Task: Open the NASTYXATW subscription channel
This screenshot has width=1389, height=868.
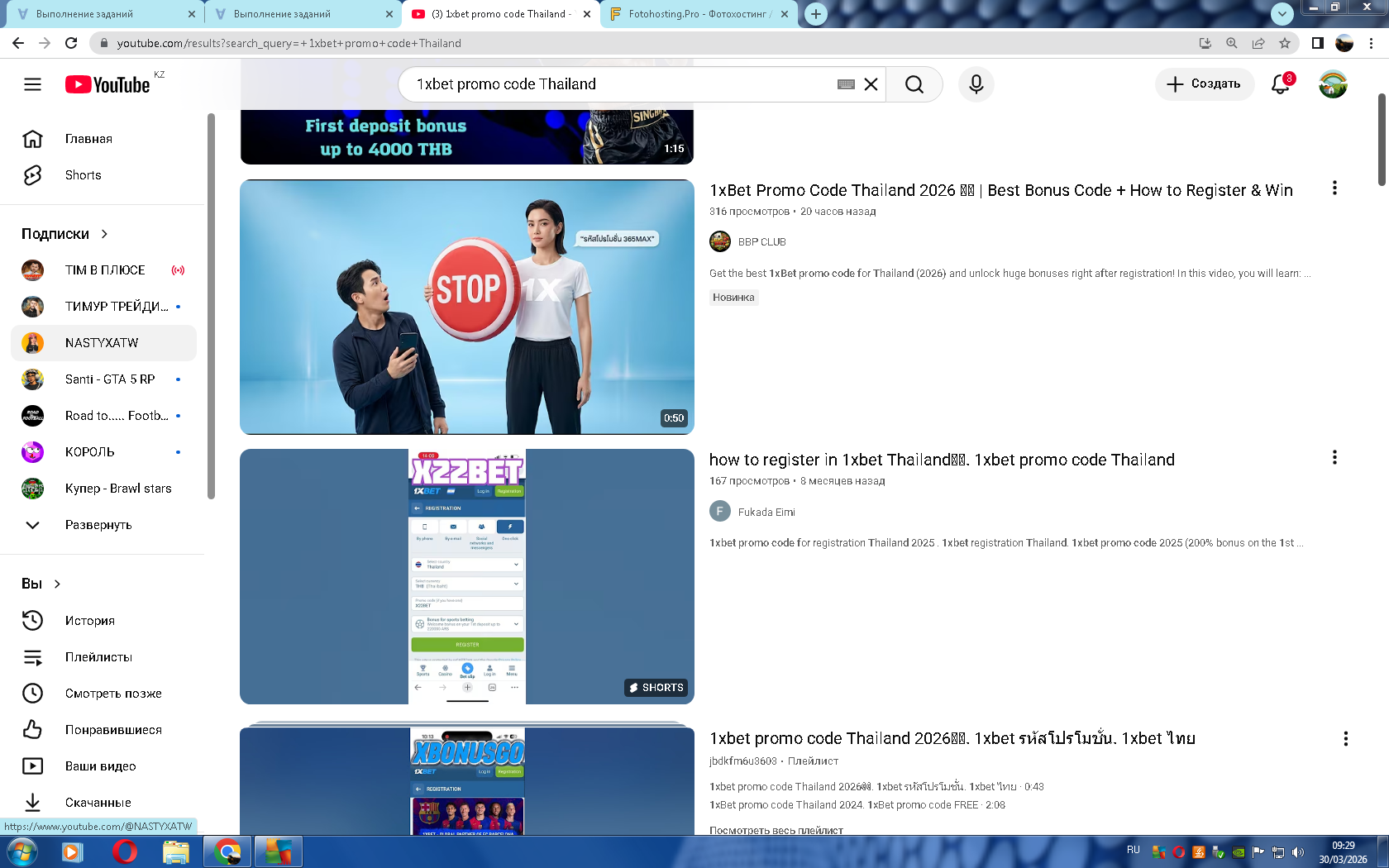Action: [104, 343]
